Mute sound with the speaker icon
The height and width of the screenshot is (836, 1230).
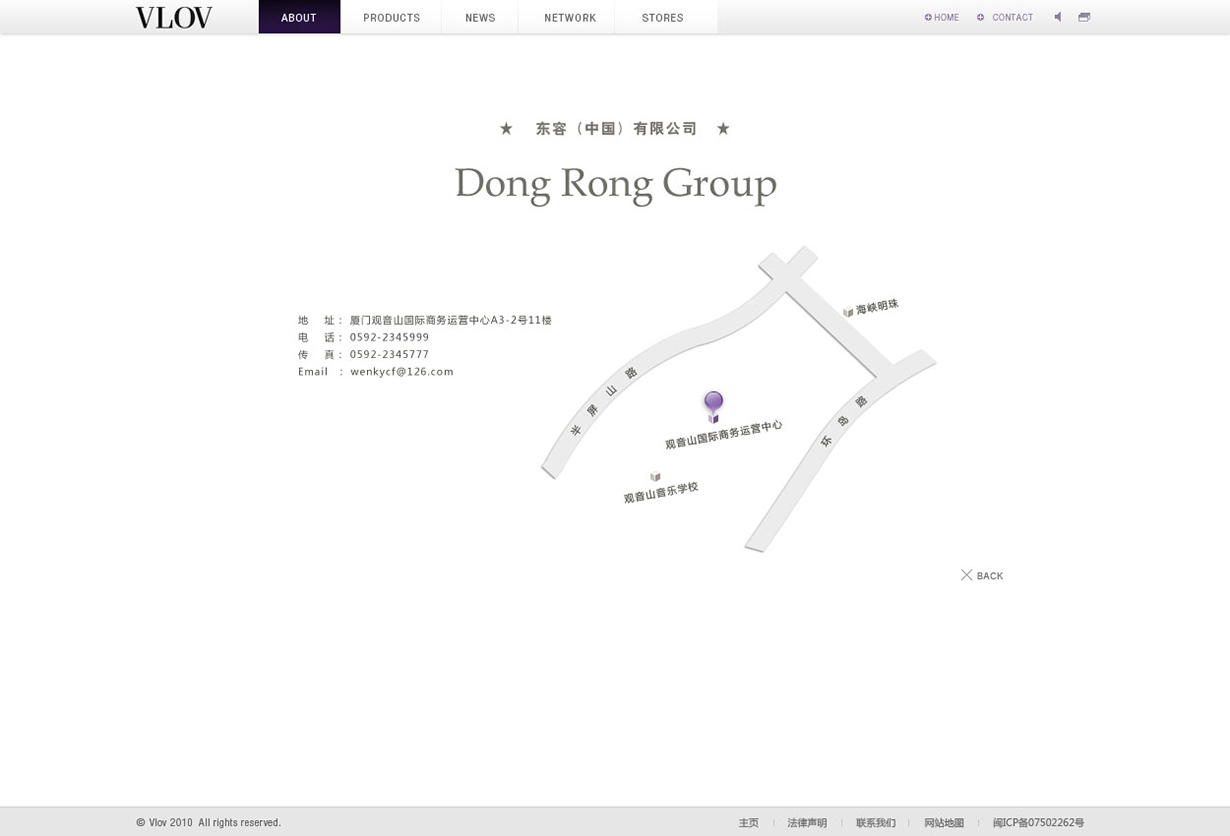tap(1058, 17)
